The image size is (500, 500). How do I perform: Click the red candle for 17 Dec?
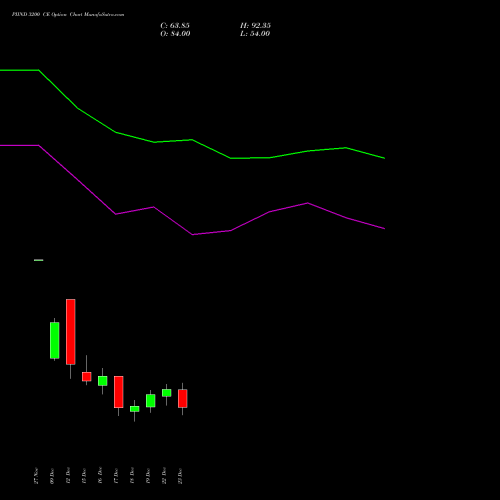119,392
